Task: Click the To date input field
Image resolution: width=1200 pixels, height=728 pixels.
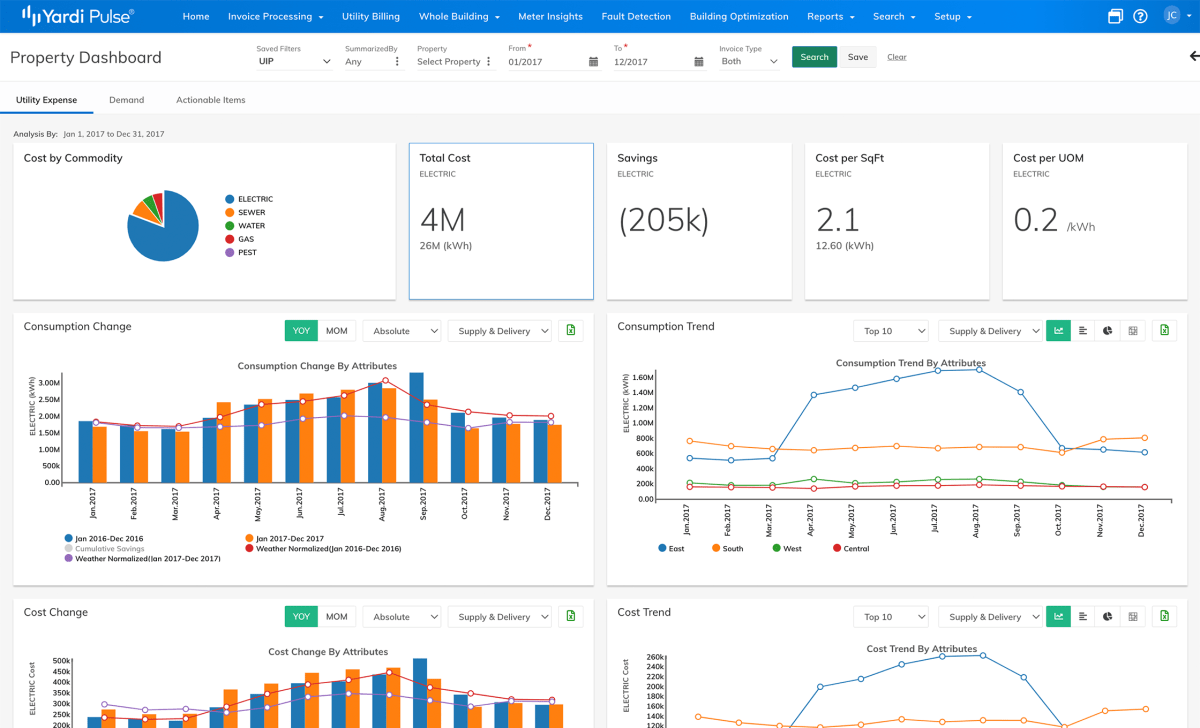Action: pyautogui.click(x=651, y=62)
